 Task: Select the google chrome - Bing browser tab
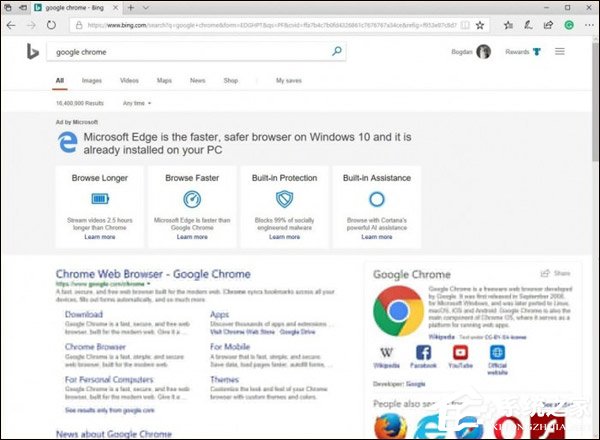click(75, 8)
